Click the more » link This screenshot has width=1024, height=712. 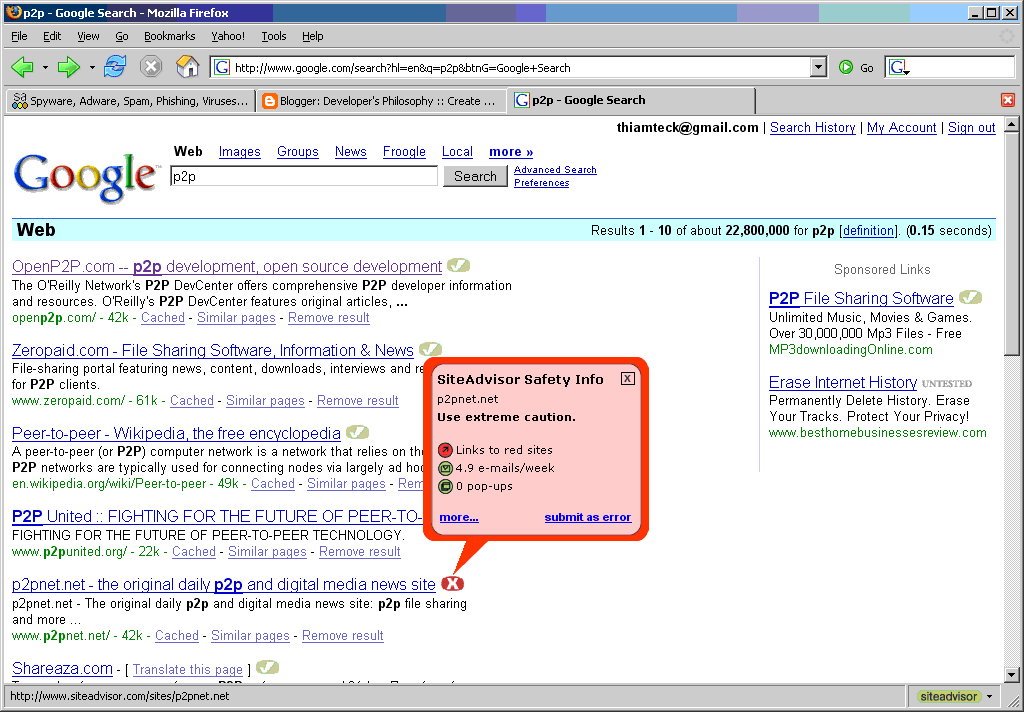coord(511,152)
